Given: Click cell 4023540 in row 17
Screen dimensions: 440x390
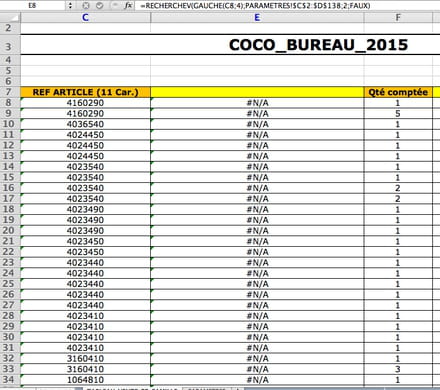Looking at the screenshot, I should [85, 199].
